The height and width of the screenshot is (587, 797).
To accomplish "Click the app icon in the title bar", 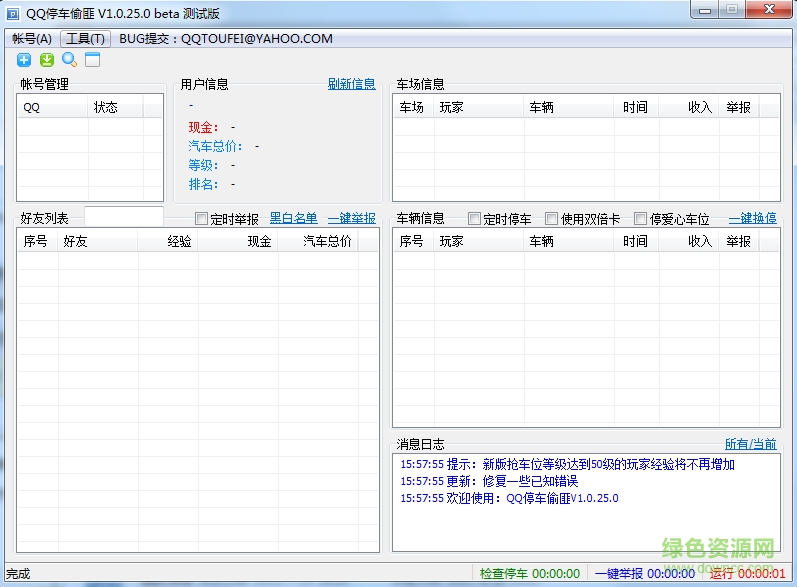I will (x=13, y=11).
